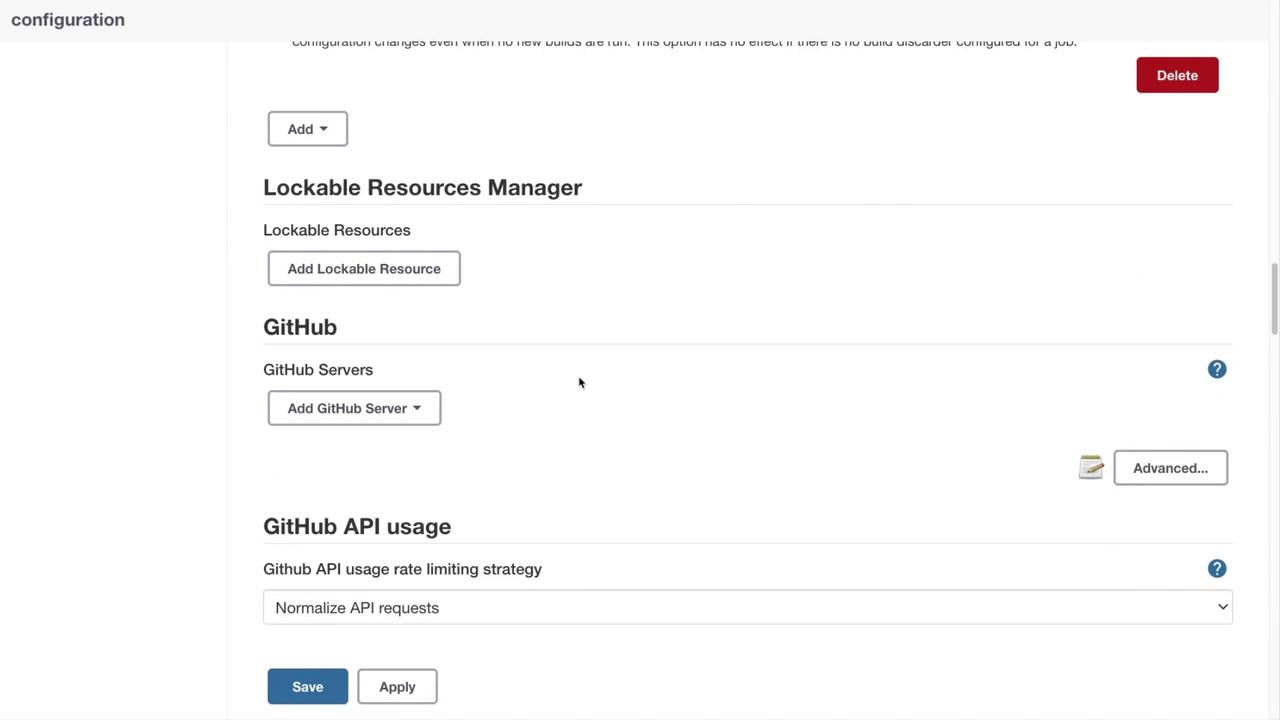Screen dimensions: 1280x720
Task: Open help for GitHub Servers
Action: click(1217, 370)
